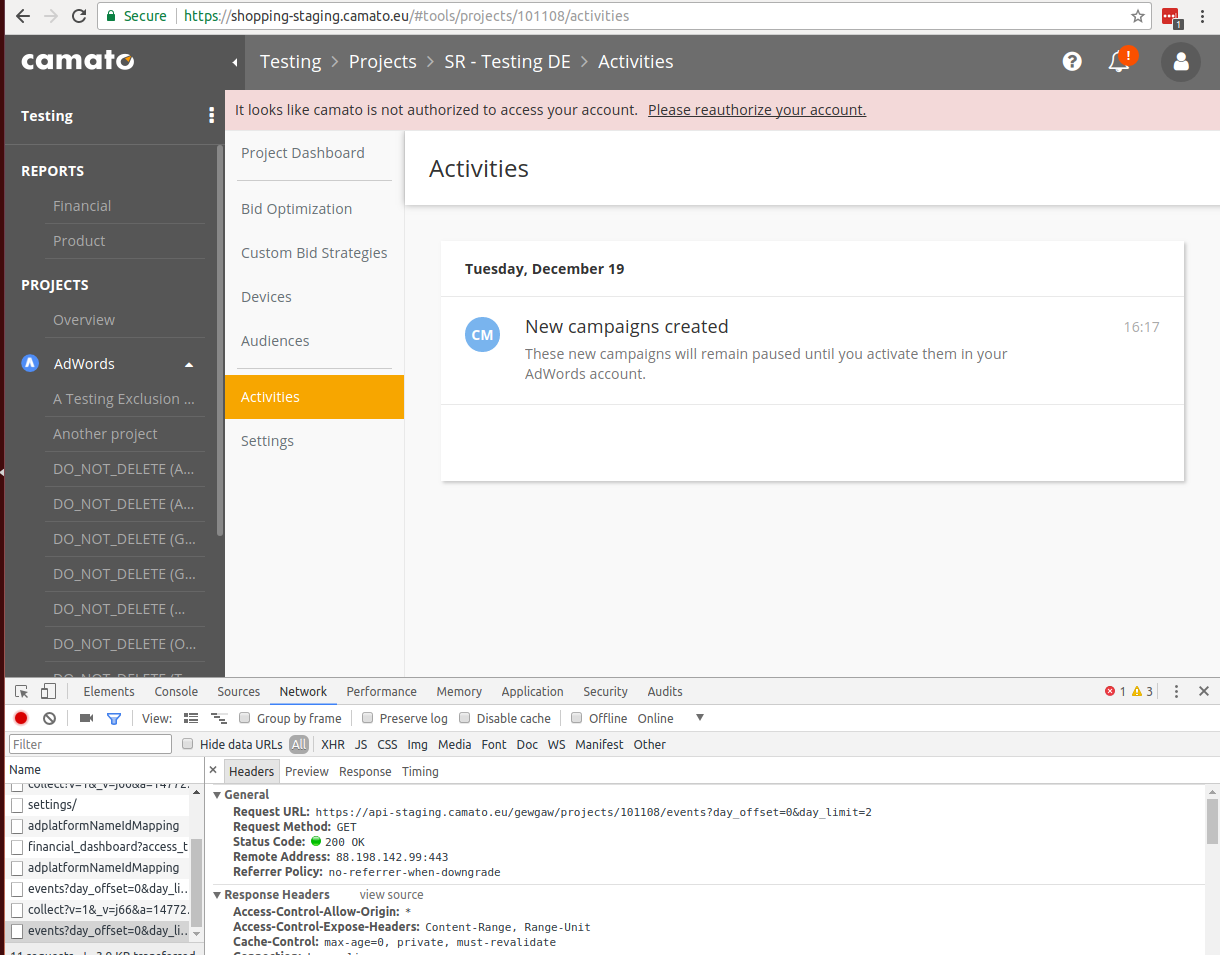1220x955 pixels.
Task: Open Product report in sidebar
Action: click(x=79, y=241)
